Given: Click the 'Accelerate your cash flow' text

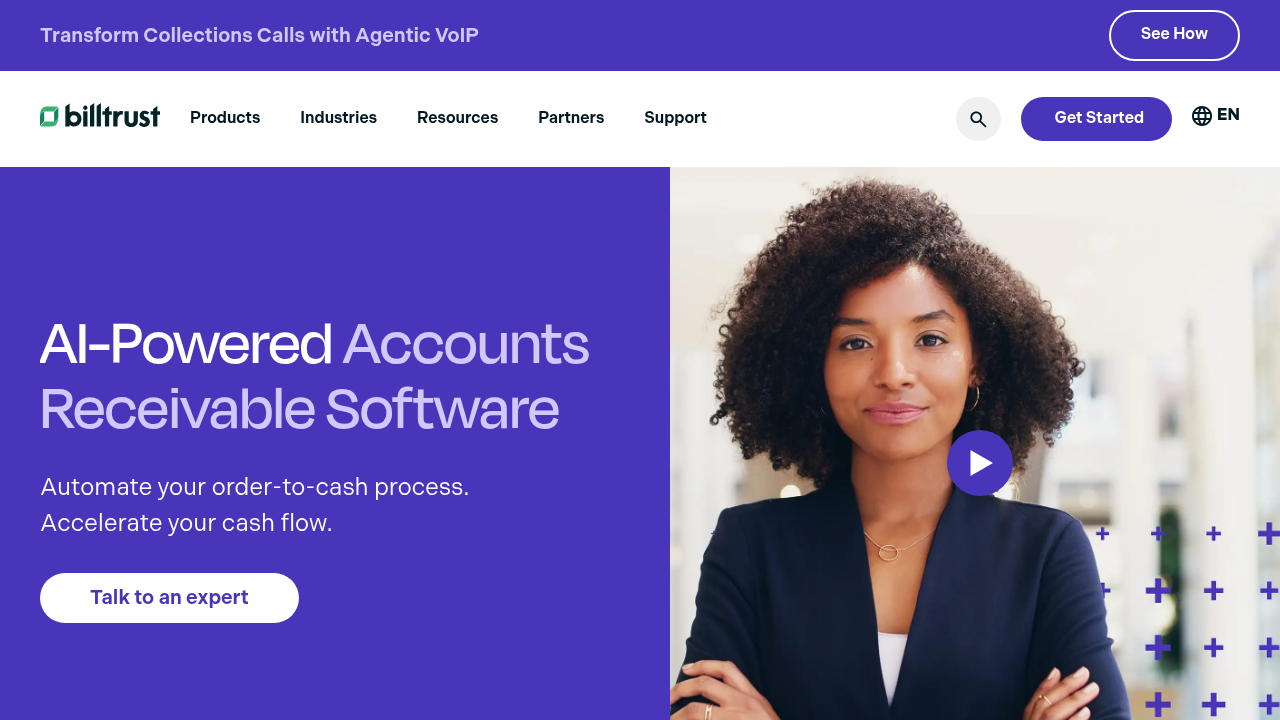Looking at the screenshot, I should click(186, 523).
